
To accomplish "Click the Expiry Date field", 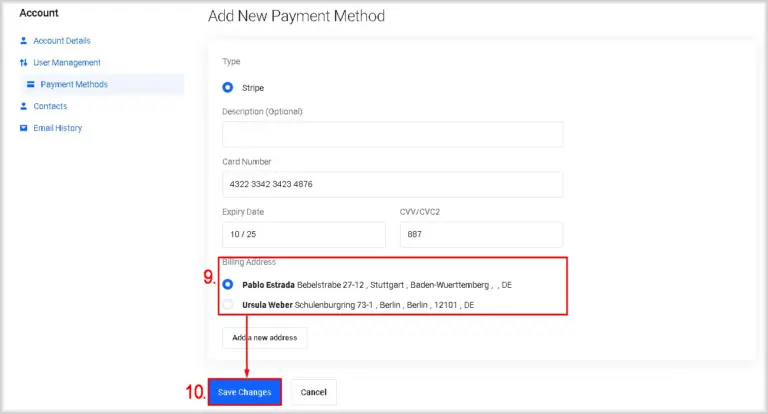I will tap(304, 234).
